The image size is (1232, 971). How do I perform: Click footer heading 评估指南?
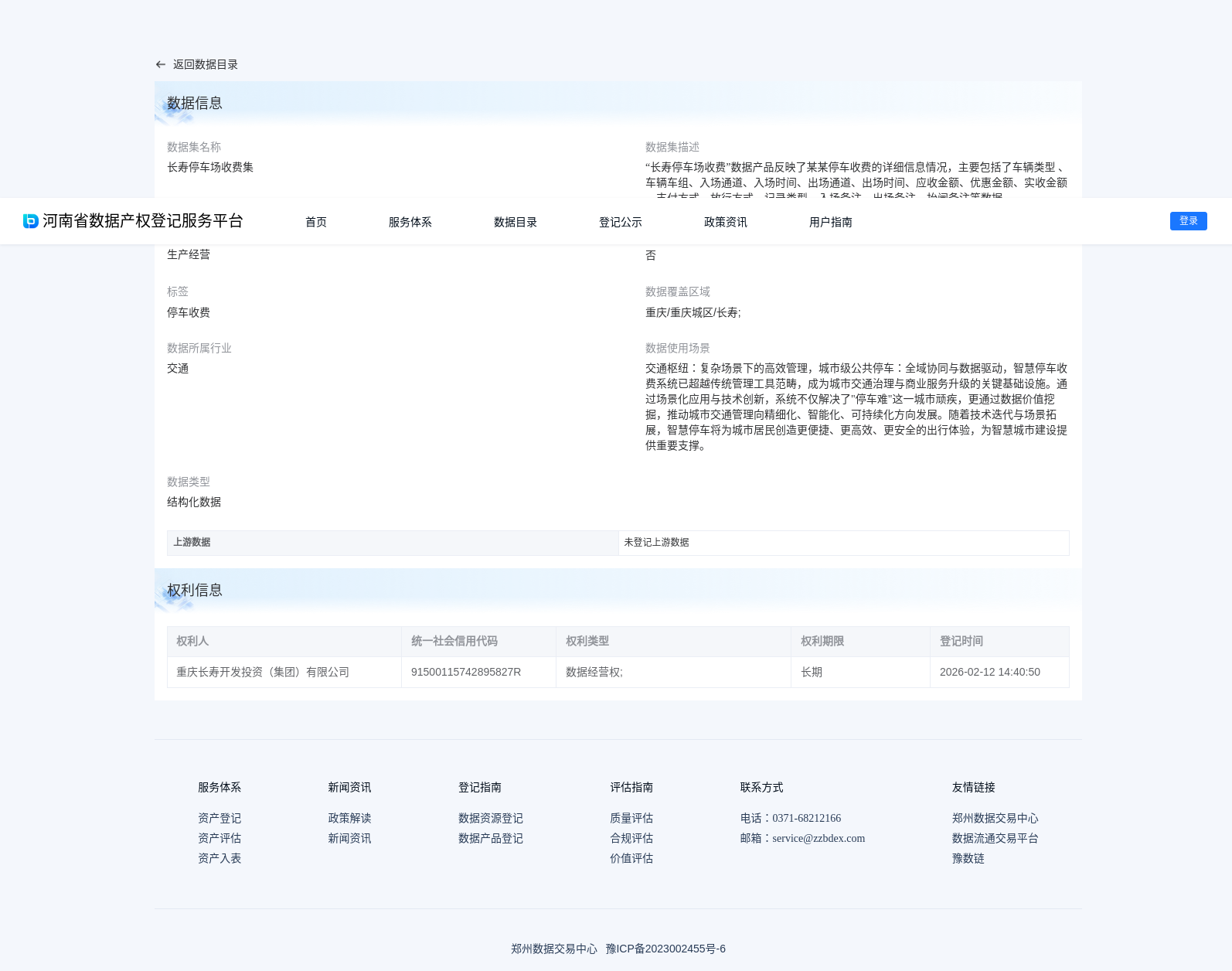pyautogui.click(x=631, y=787)
